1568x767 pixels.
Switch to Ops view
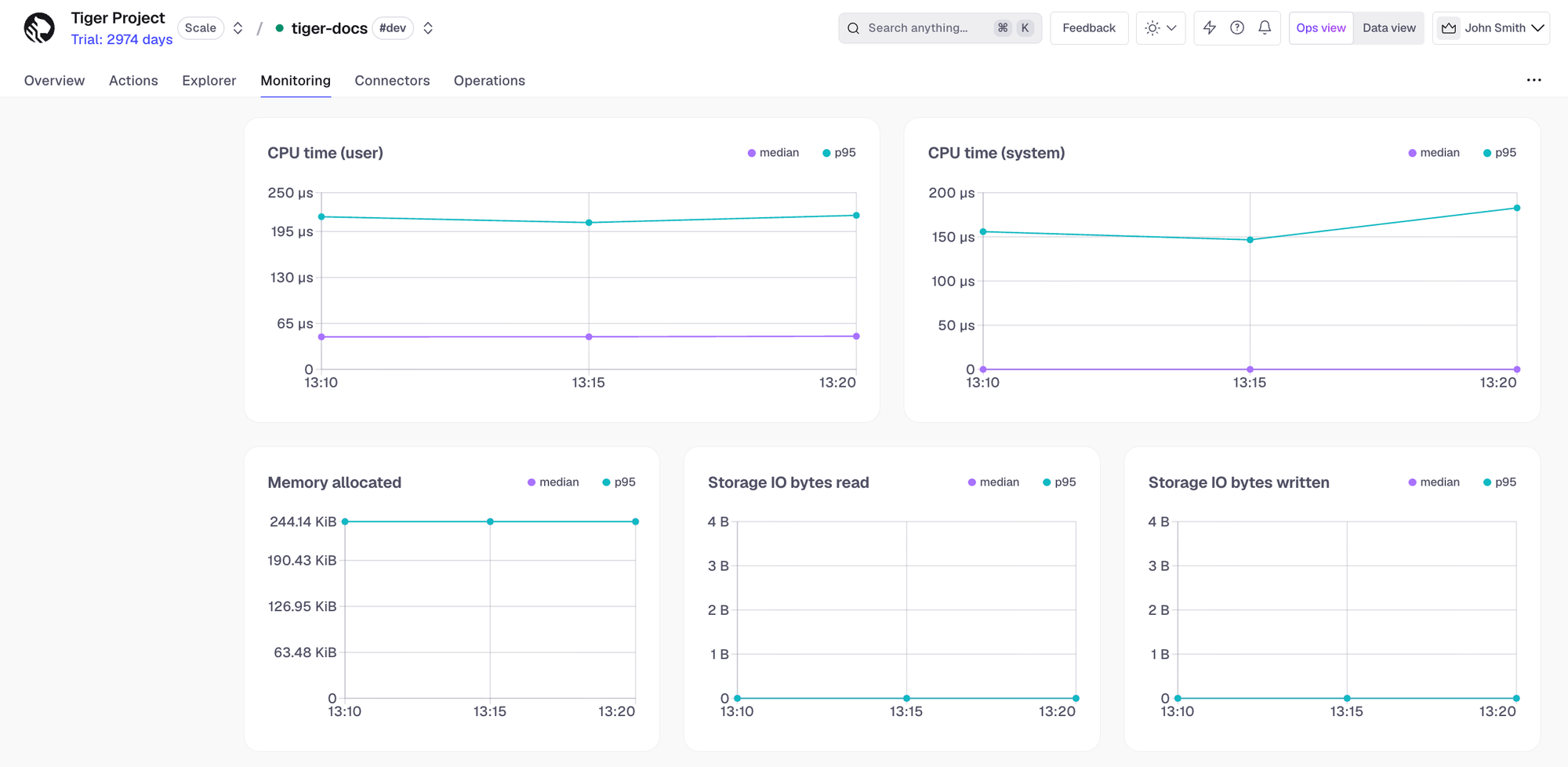point(1321,28)
